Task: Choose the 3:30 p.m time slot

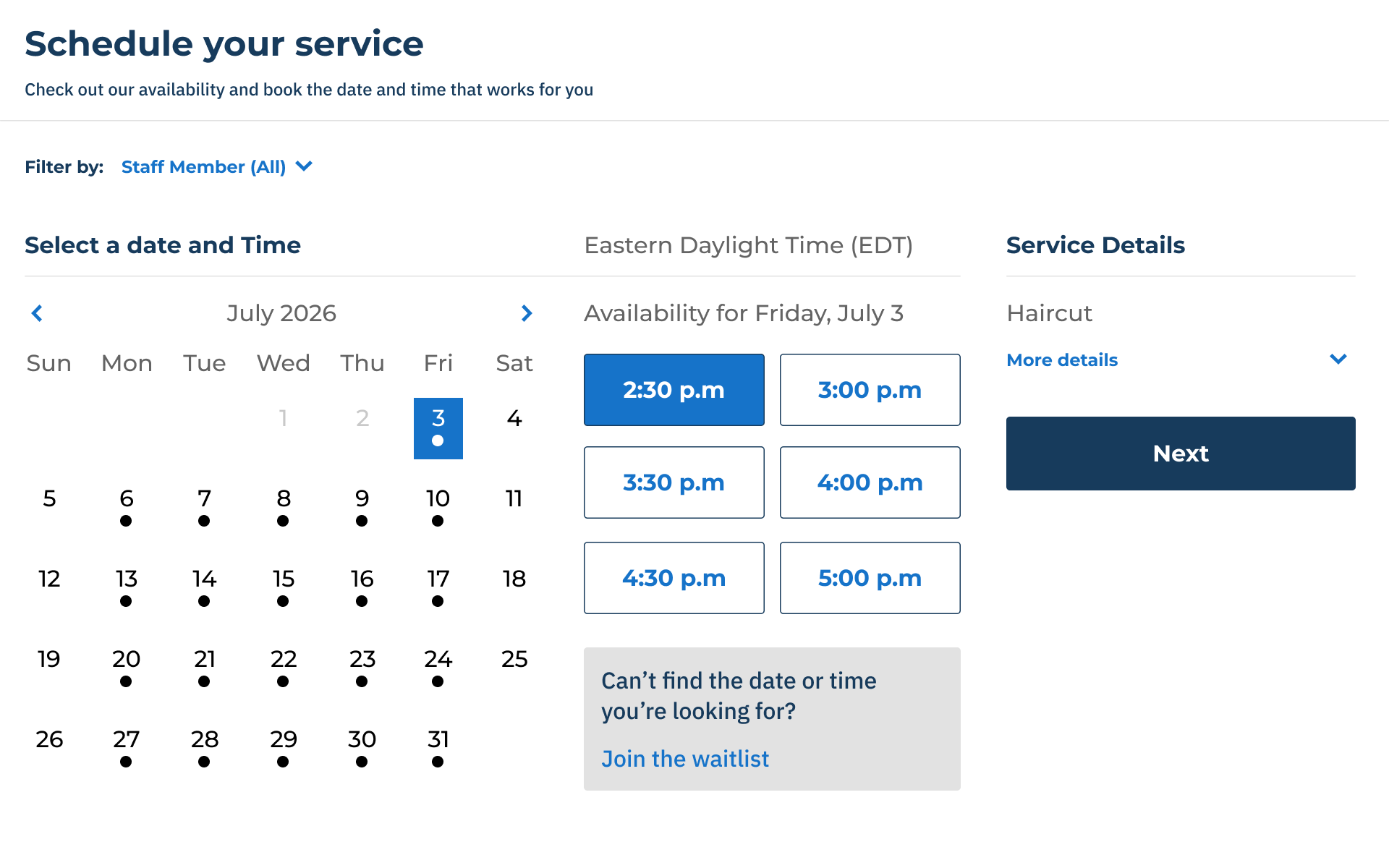Action: 674,482
